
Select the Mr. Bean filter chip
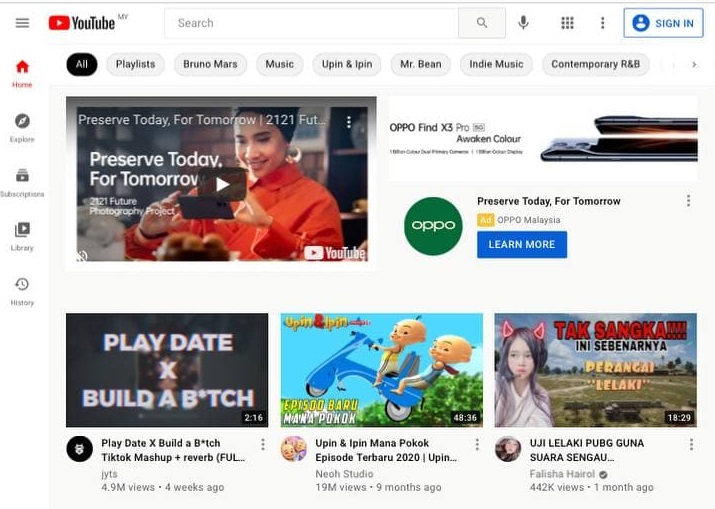[x=421, y=64]
